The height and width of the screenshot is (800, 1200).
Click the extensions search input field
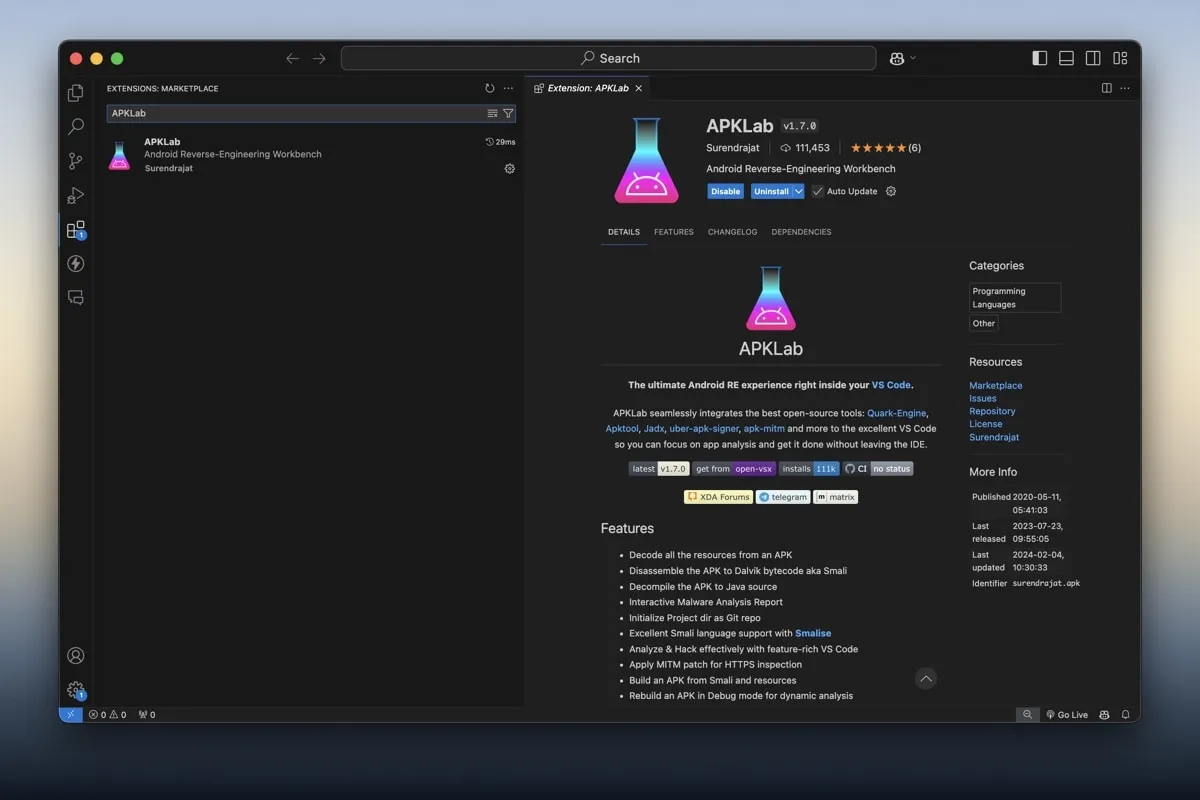tap(295, 114)
